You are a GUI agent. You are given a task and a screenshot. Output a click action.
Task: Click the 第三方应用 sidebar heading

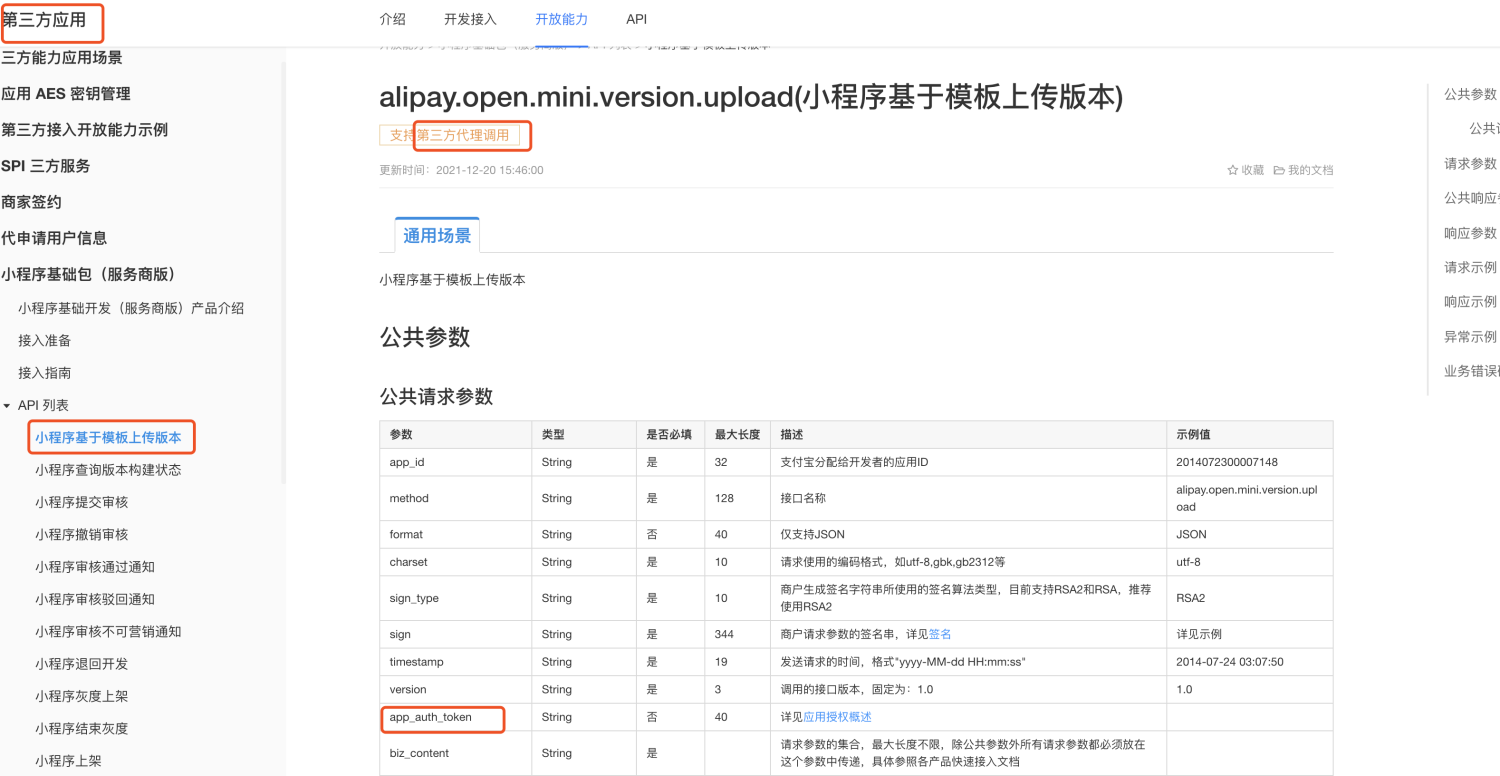pyautogui.click(x=44, y=19)
